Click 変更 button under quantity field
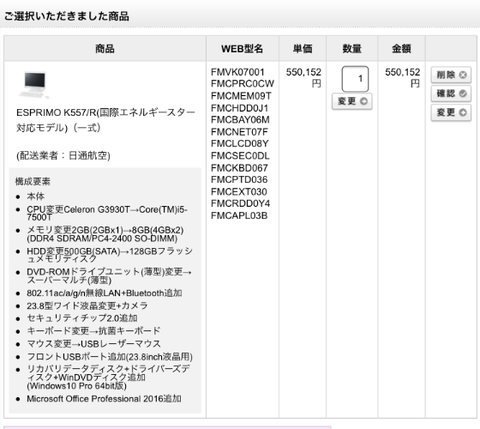The width and height of the screenshot is (480, 429). [x=352, y=101]
